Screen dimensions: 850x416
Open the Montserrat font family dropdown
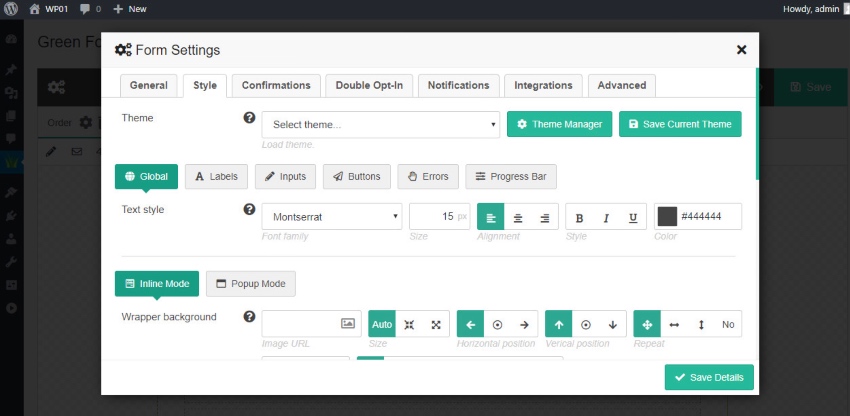pyautogui.click(x=331, y=217)
